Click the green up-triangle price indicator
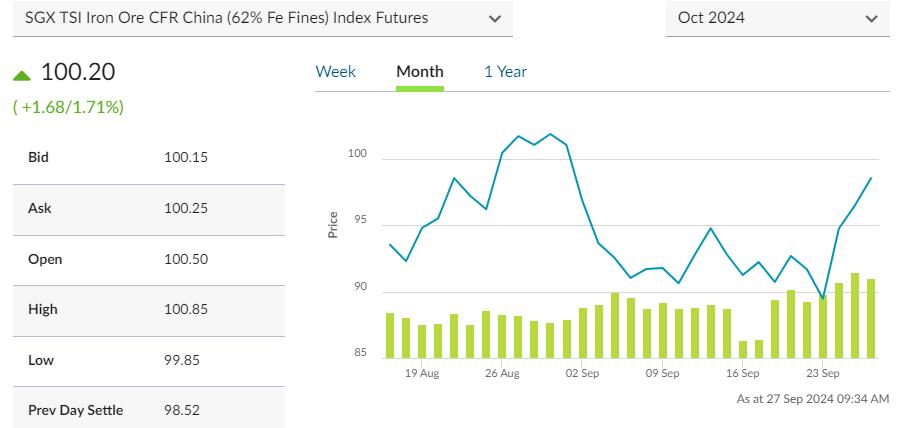Screen dimensions: 908x428 [22, 75]
